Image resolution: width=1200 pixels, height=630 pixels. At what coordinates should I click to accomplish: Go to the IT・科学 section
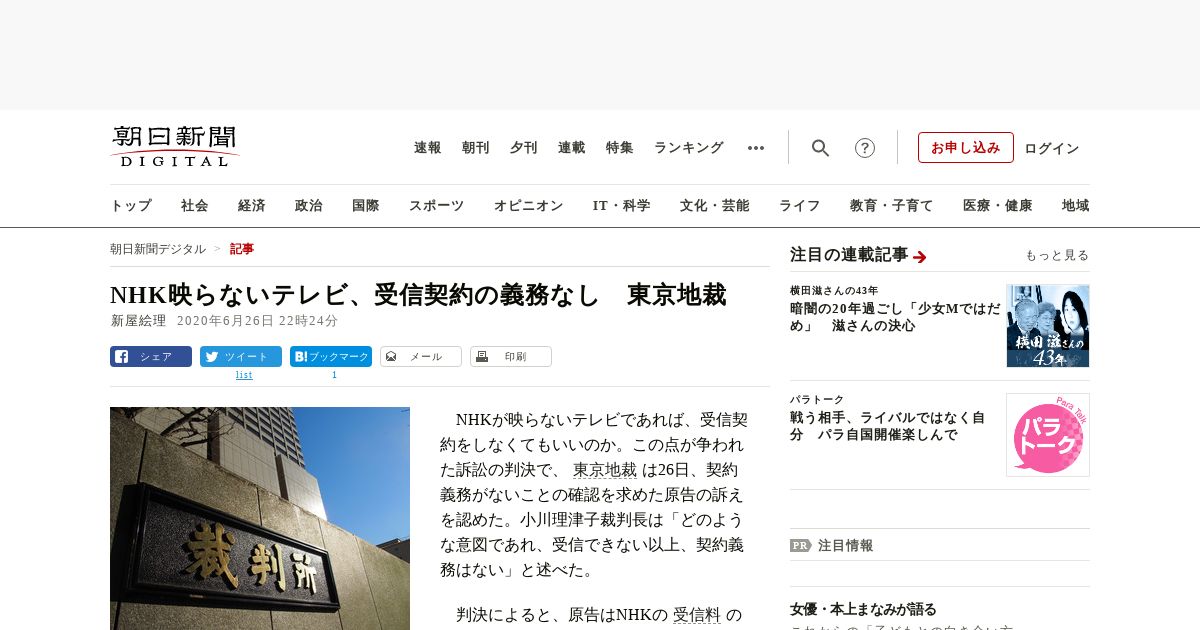pos(622,206)
